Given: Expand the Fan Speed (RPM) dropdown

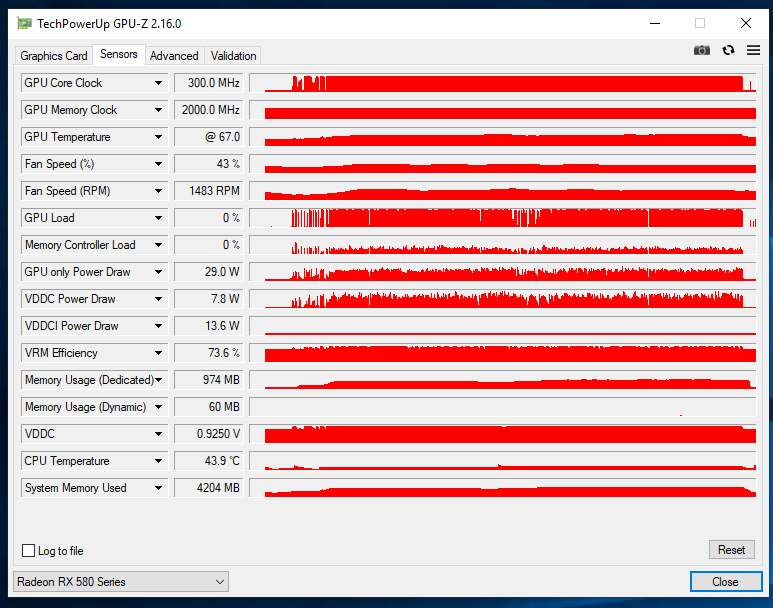Looking at the screenshot, I should click(158, 191).
